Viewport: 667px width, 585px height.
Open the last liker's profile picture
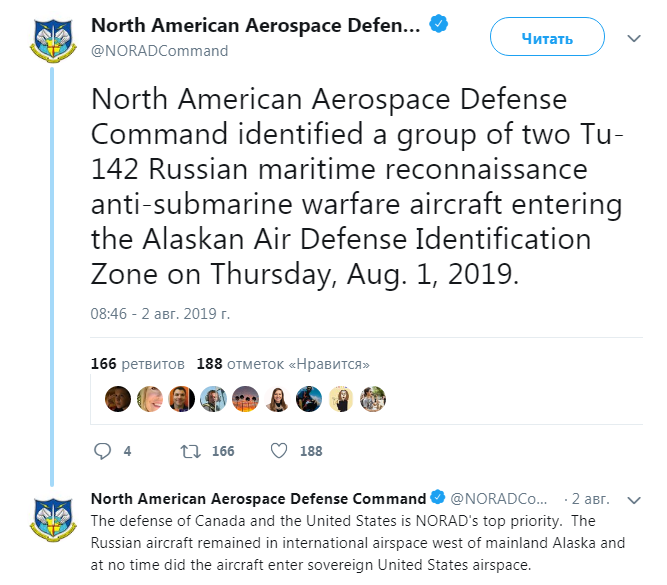373,399
